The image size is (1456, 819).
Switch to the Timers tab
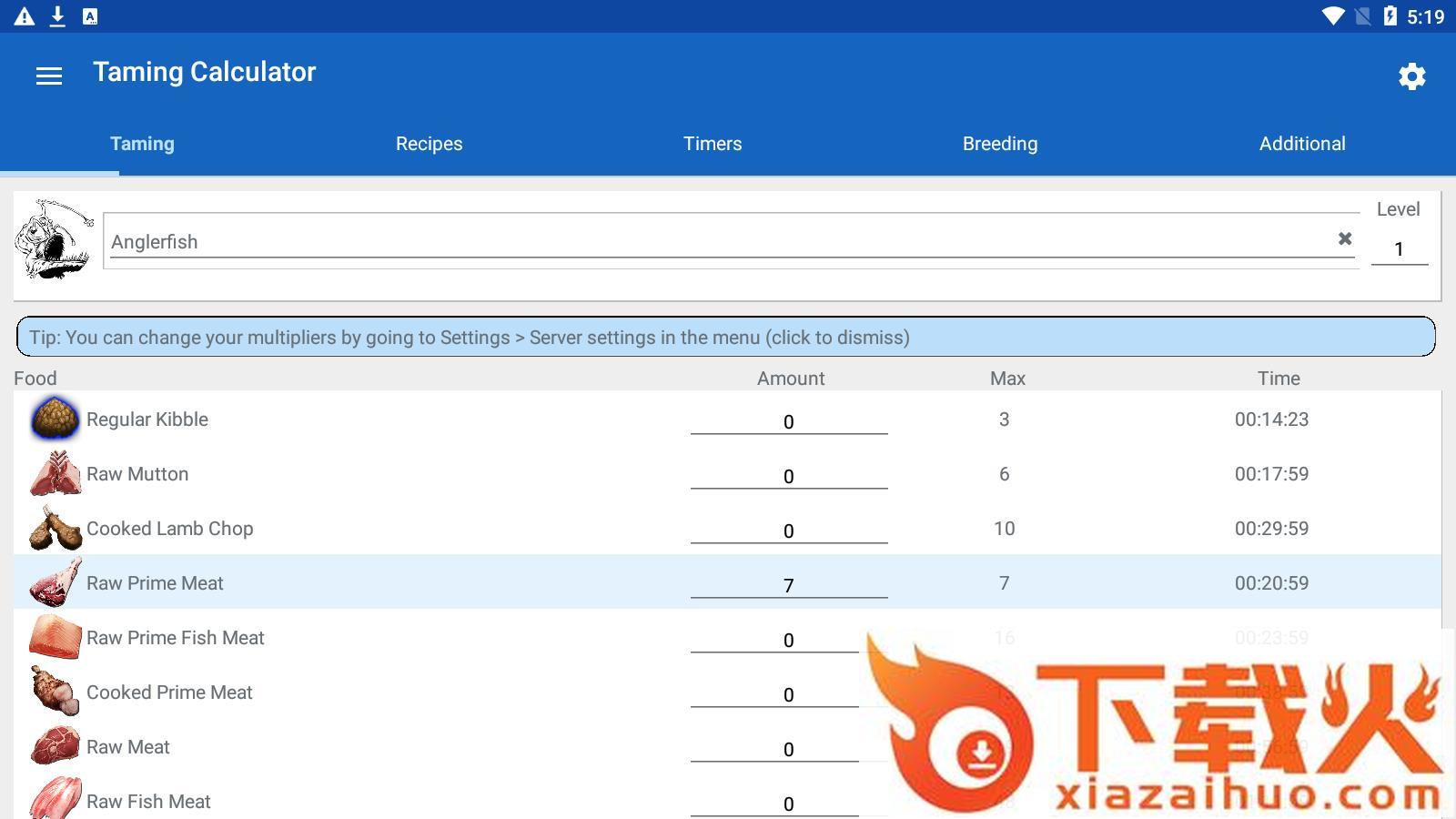coord(713,144)
